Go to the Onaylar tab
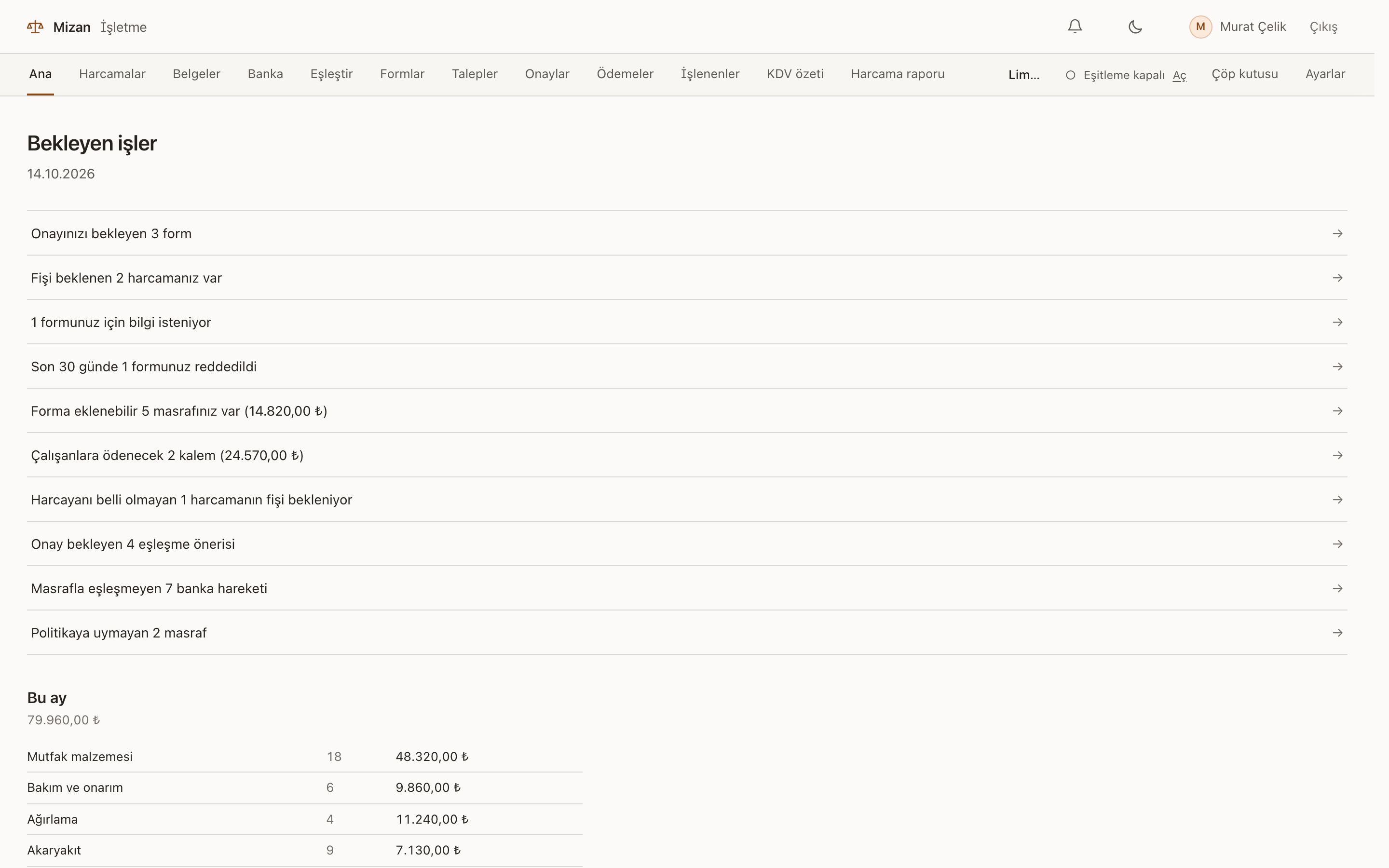Image resolution: width=1389 pixels, height=868 pixels. pos(547,74)
